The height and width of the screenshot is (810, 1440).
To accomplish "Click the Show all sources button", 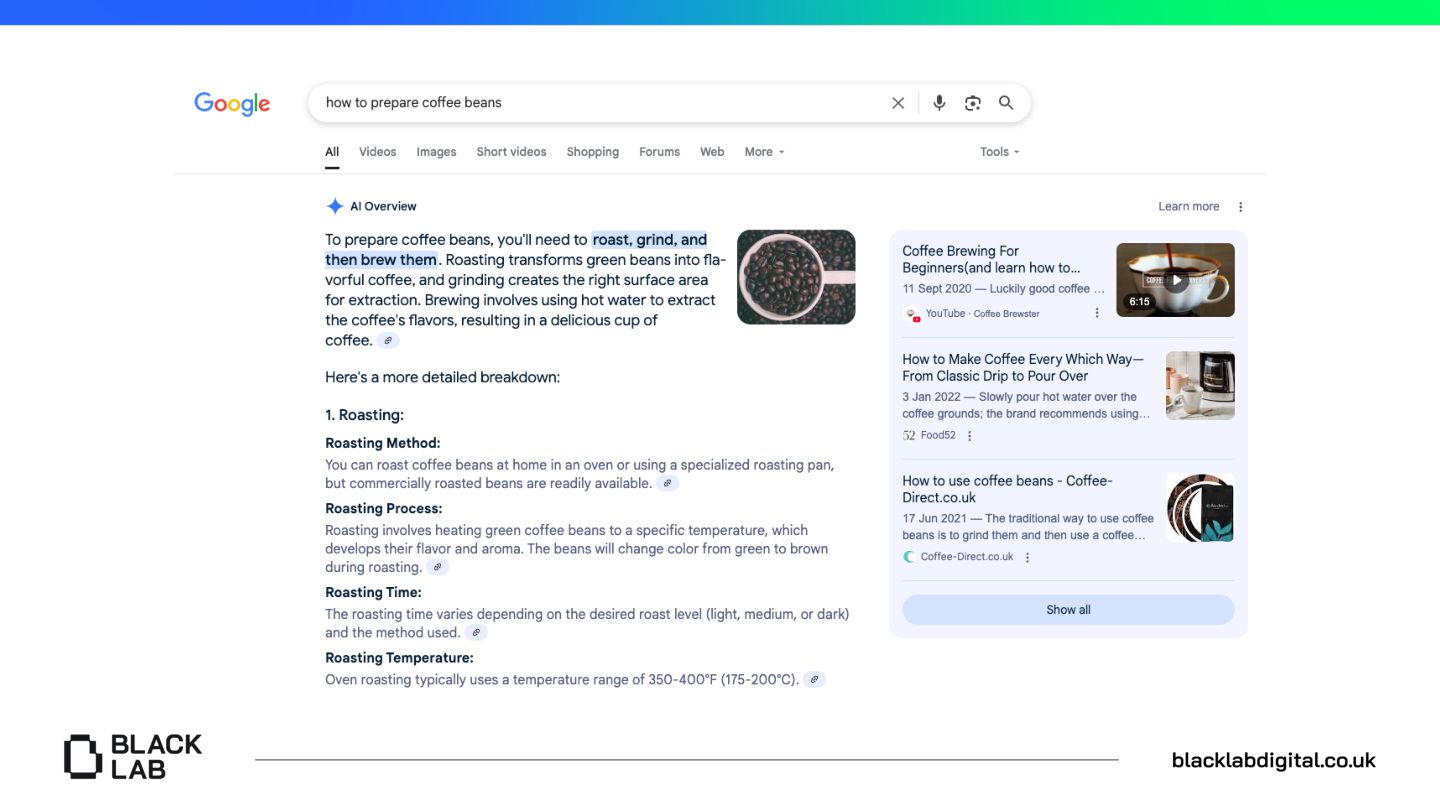I will pyautogui.click(x=1068, y=610).
